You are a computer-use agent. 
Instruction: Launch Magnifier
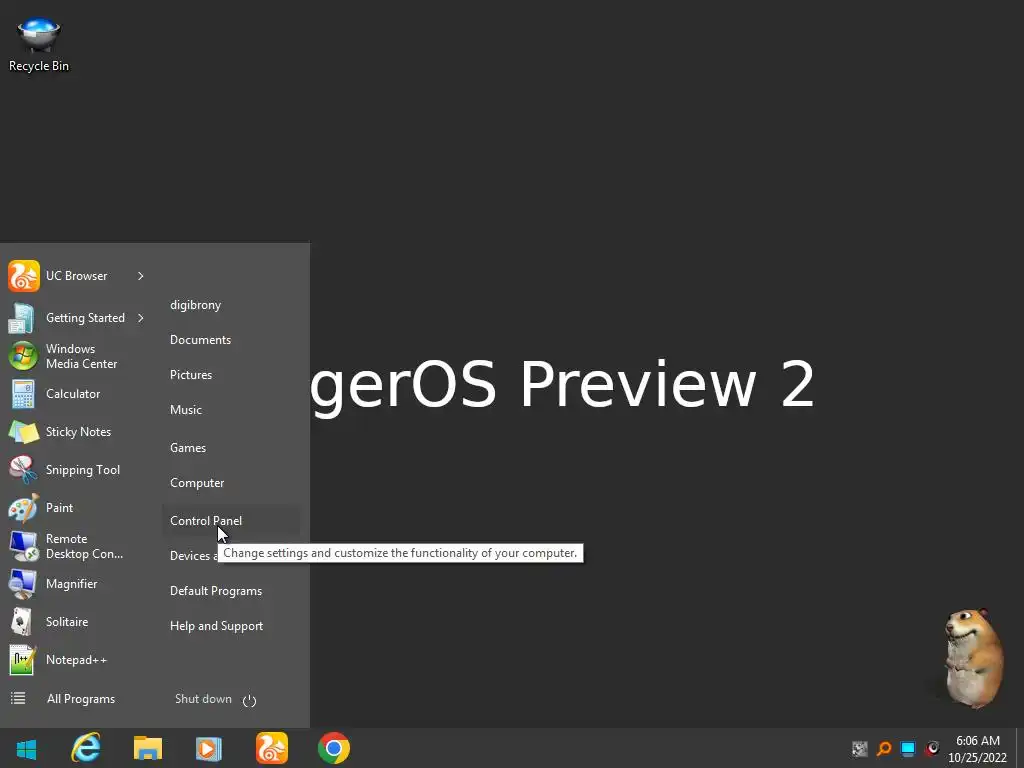pos(77,584)
